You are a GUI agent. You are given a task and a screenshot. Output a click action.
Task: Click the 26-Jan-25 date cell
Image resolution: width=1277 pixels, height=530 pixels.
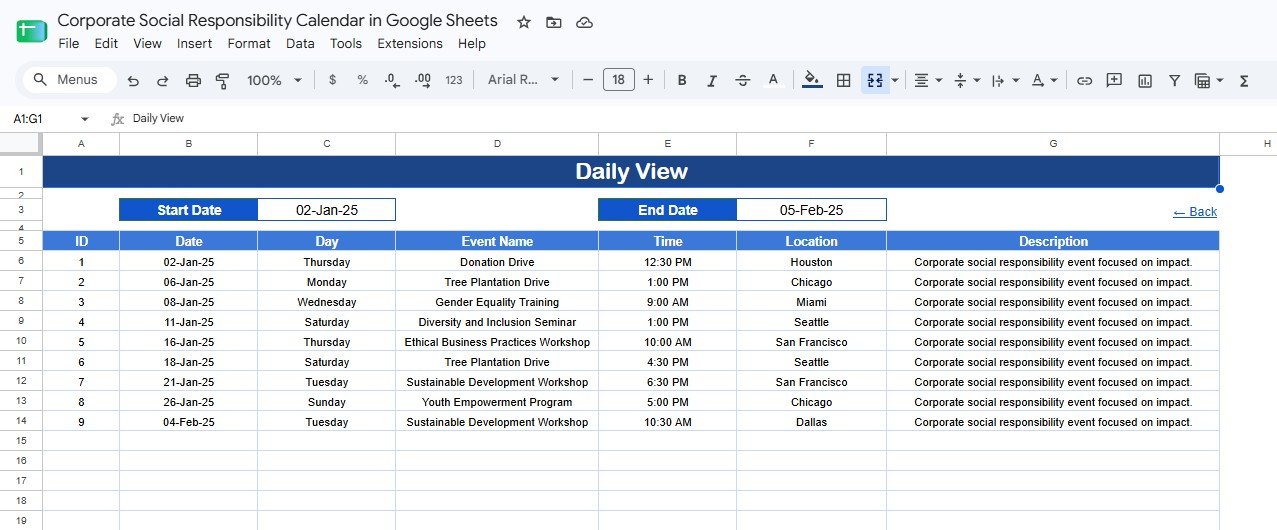[189, 402]
